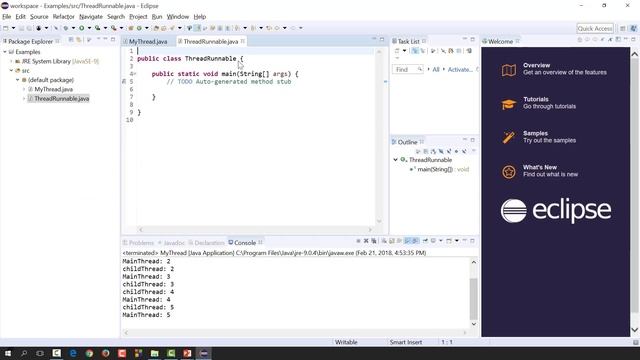The image size is (640, 360).
Task: Collapse ThreadRunnable node in Outline
Action: tap(395, 160)
